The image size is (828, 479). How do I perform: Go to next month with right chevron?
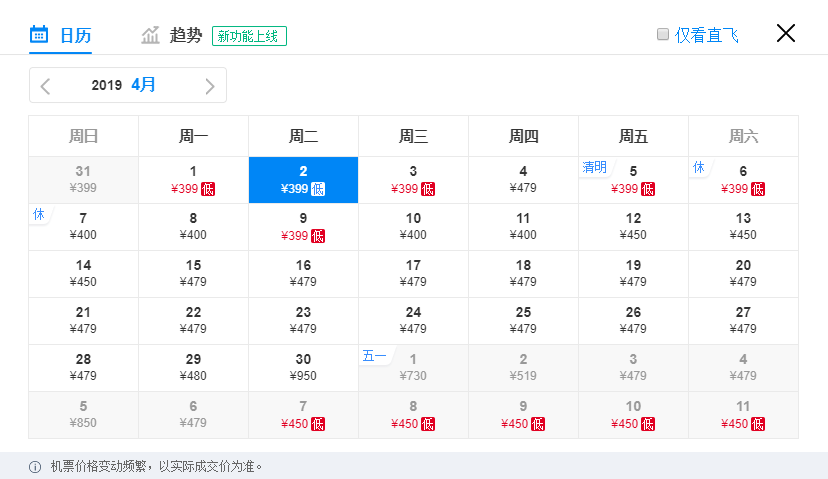point(210,86)
